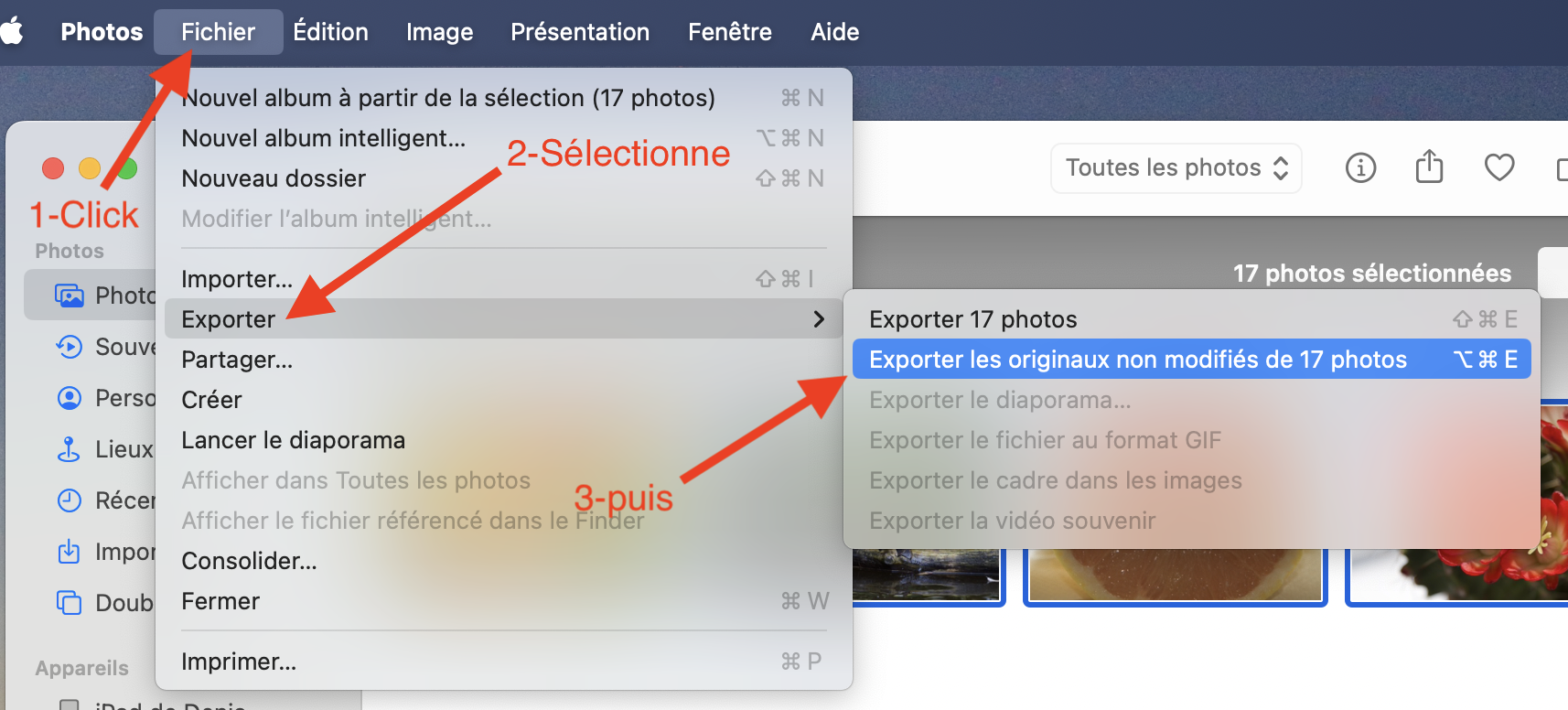Open the Lieux sidebar icon
Screen dimensions: 1568x710
point(70,449)
